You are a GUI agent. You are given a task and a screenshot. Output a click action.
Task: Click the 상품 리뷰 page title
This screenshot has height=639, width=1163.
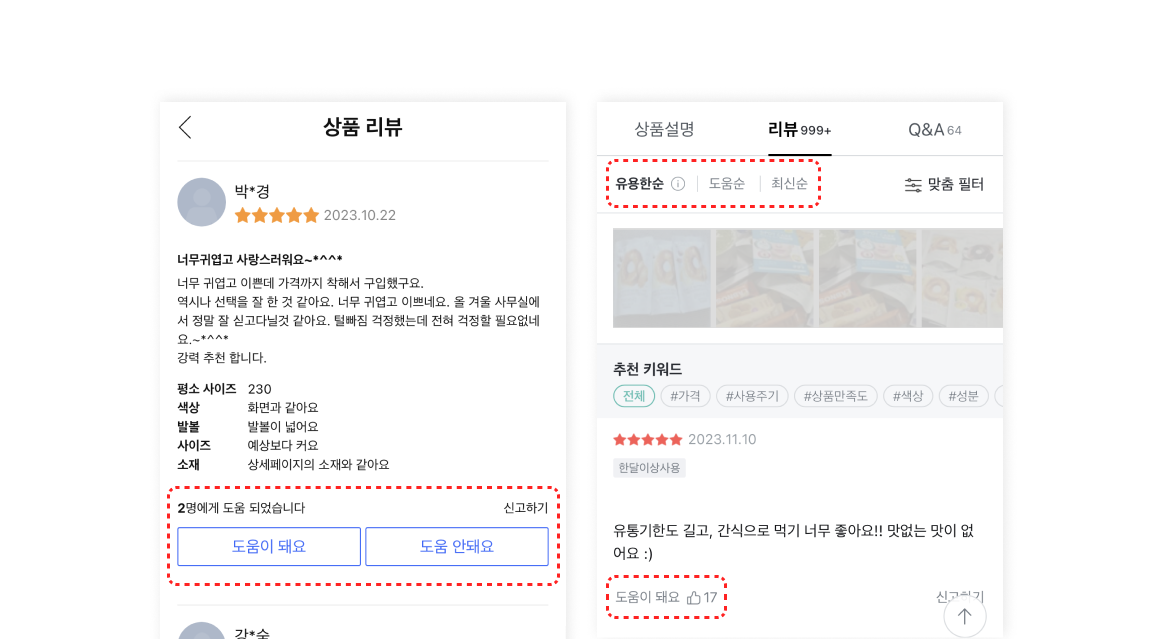pyautogui.click(x=363, y=128)
